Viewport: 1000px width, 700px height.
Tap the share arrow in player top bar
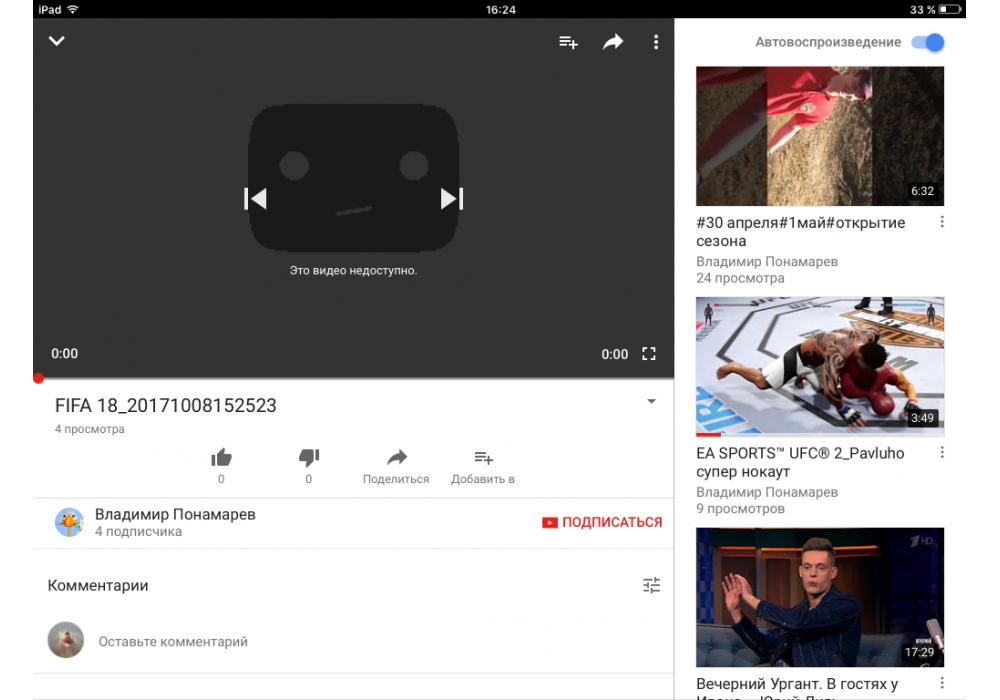click(x=612, y=42)
